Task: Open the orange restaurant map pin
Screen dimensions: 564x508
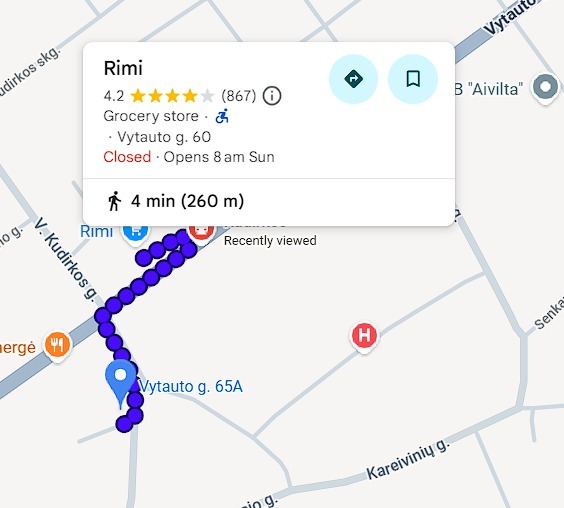Action: pyautogui.click(x=57, y=345)
